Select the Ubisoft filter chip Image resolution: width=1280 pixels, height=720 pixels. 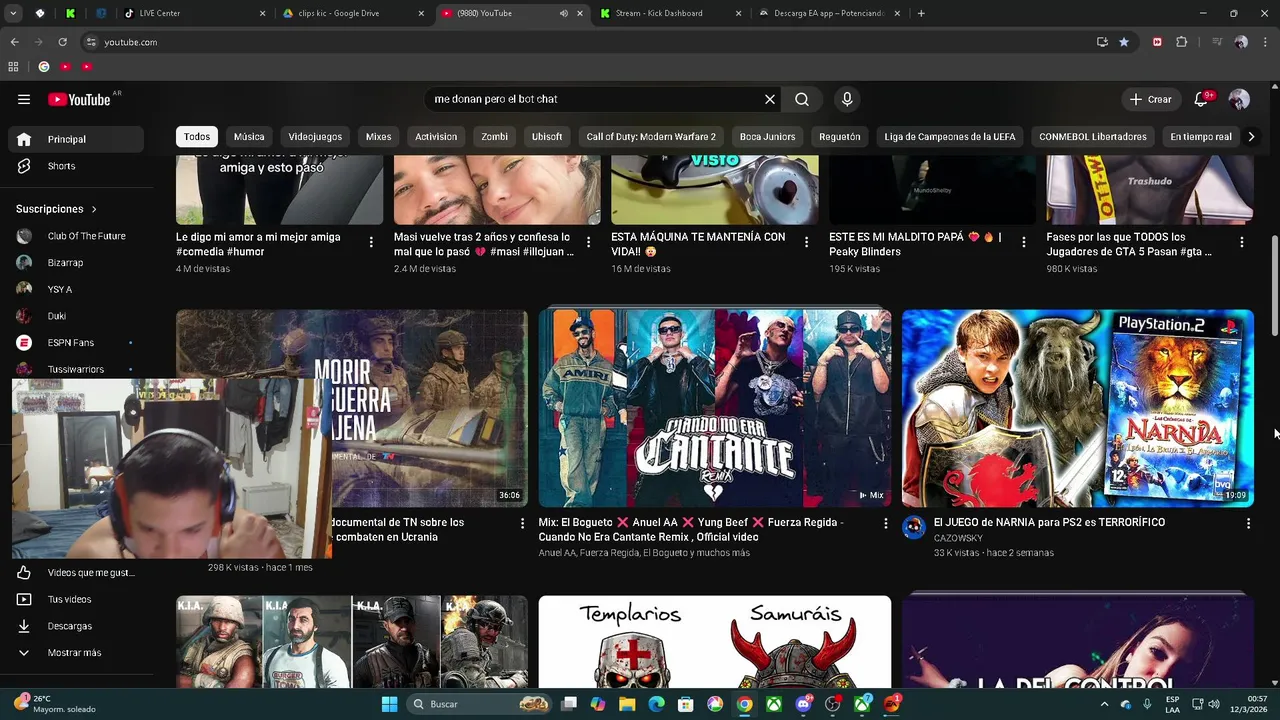coord(547,137)
